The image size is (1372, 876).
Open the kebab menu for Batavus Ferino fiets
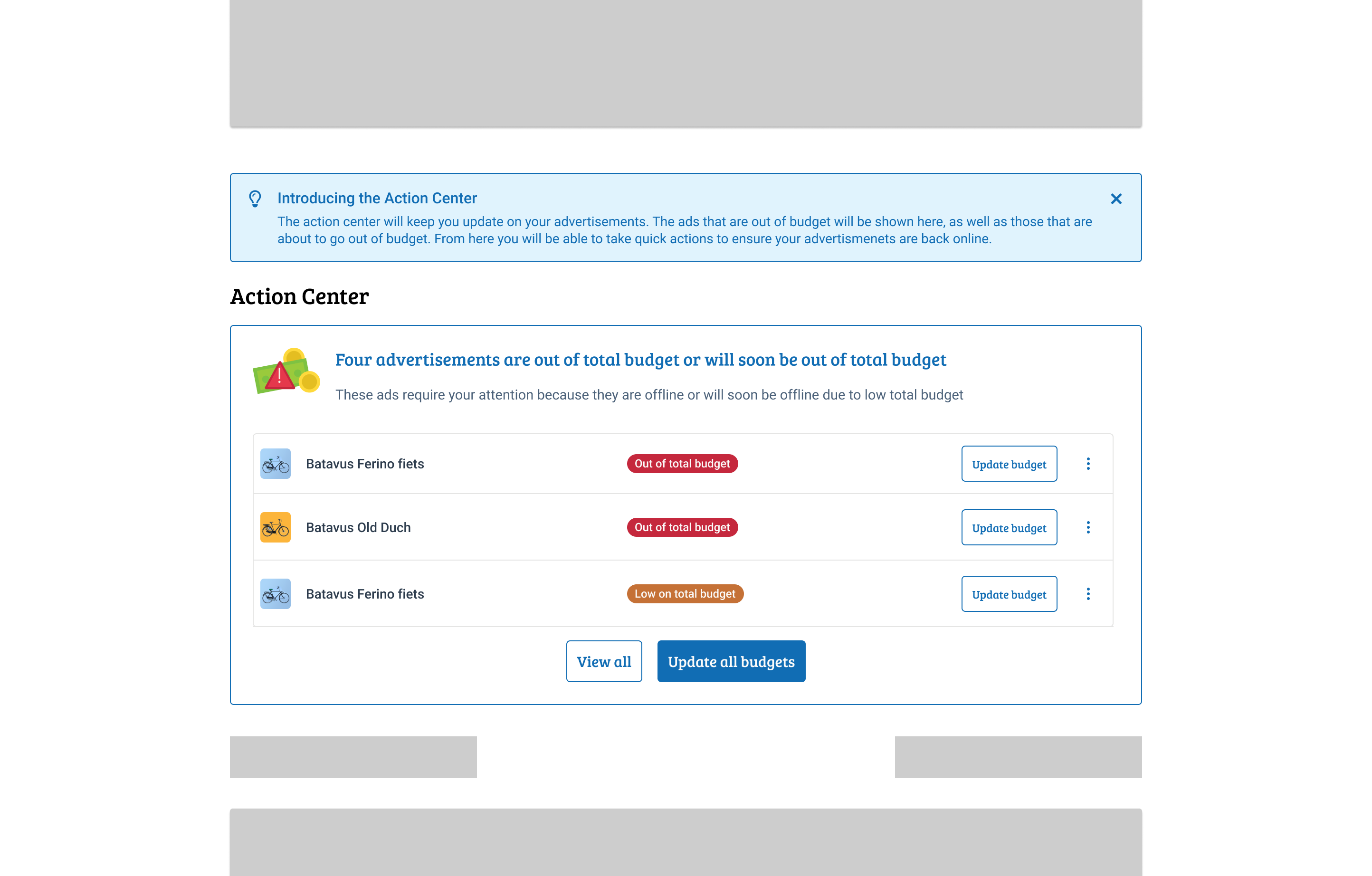1088,464
